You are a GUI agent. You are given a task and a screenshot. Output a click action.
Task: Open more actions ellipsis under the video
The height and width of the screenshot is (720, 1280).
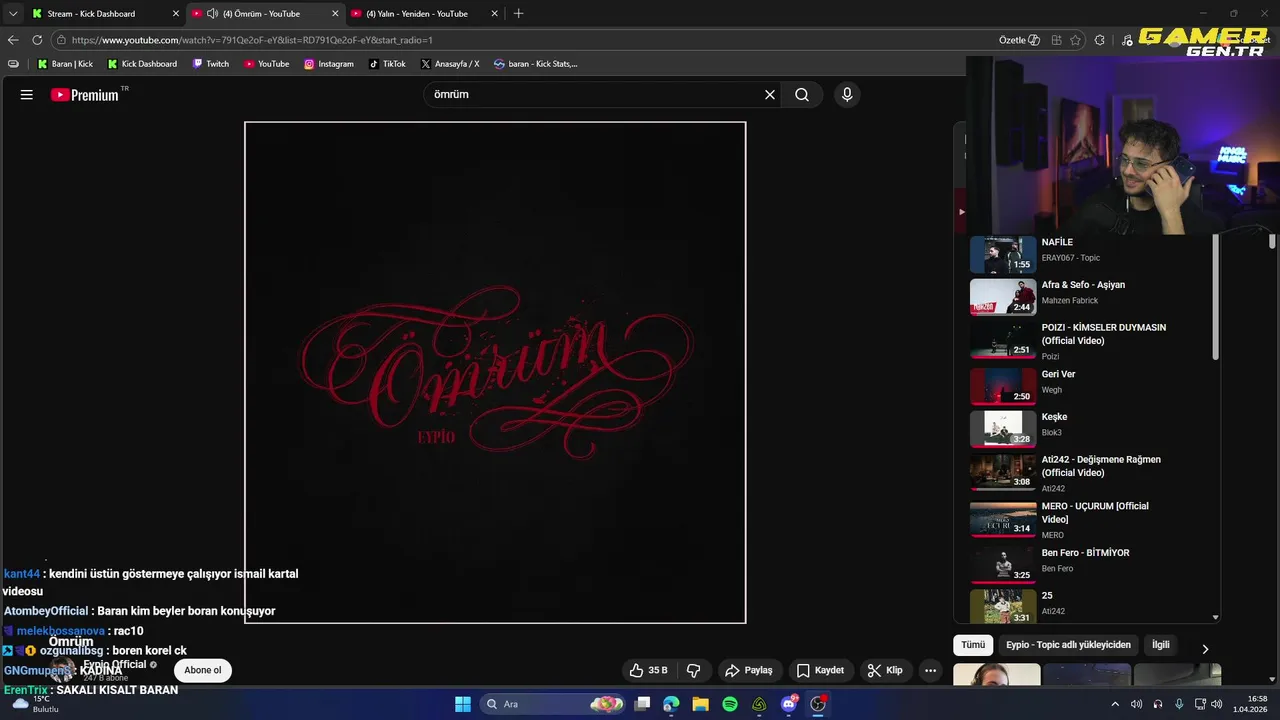(930, 670)
